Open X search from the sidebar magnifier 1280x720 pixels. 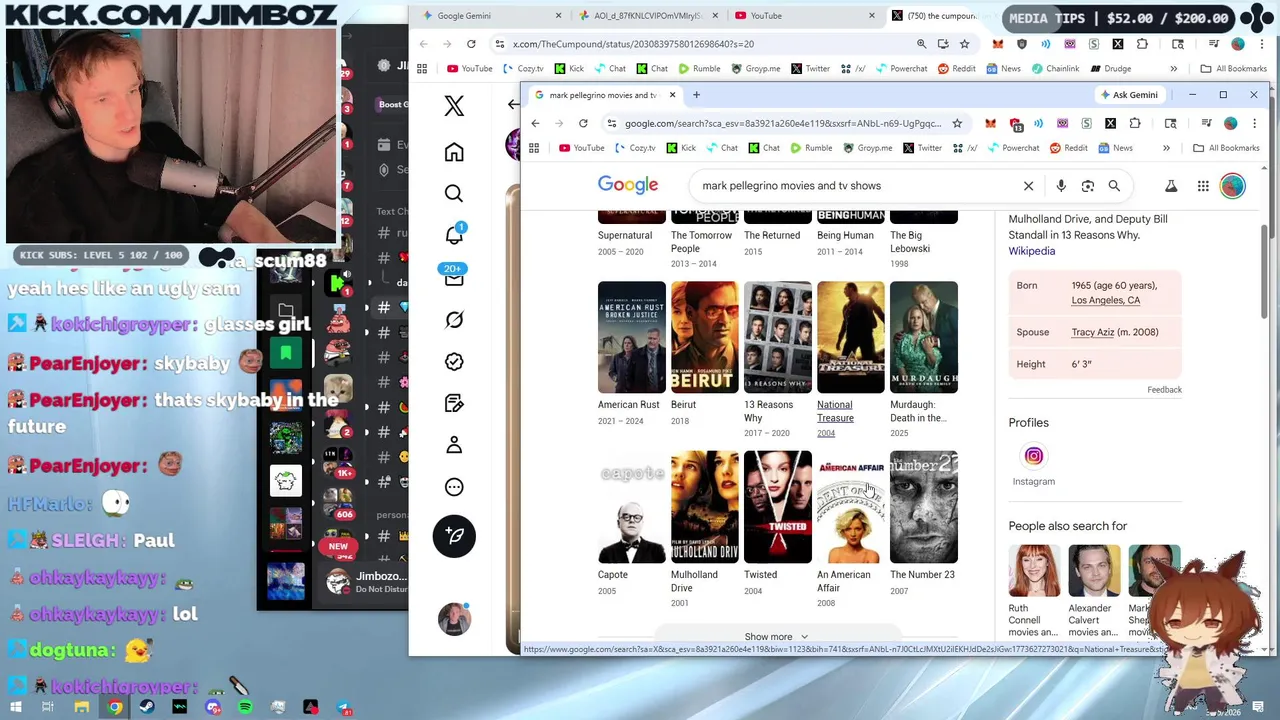pyautogui.click(x=454, y=194)
